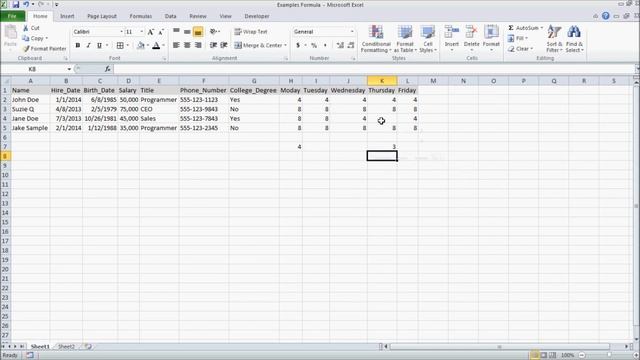Viewport: 640px width, 360px height.
Task: Click the Insert Function fx icon
Action: (107, 69)
